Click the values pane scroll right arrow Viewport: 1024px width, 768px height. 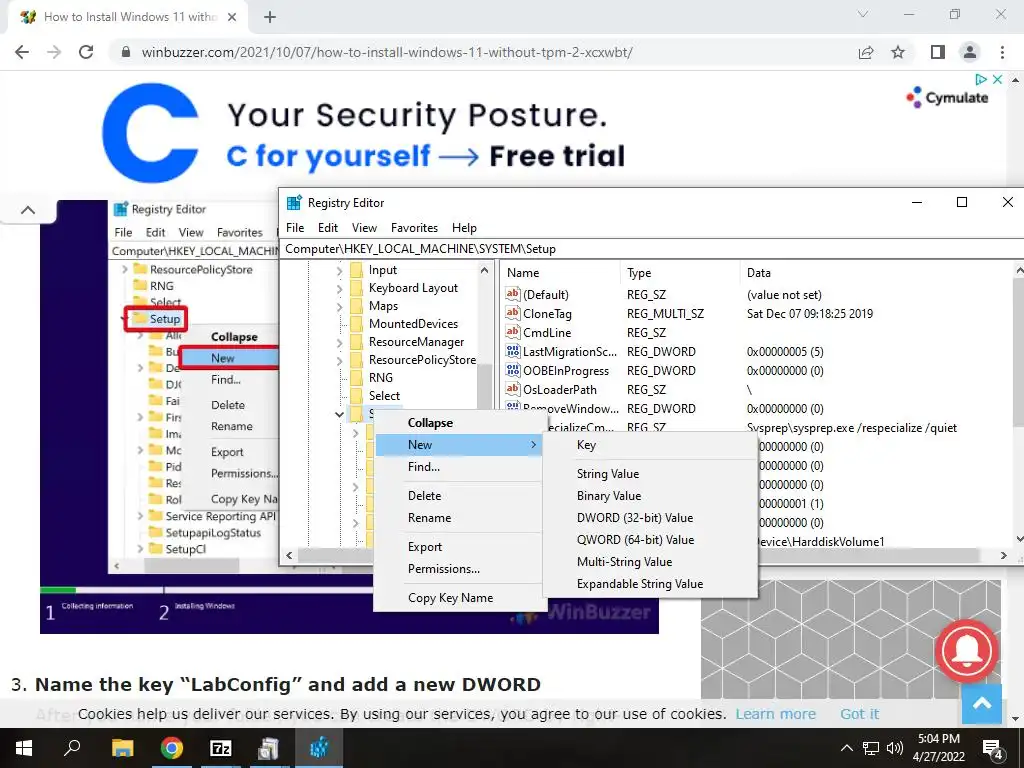pyautogui.click(x=1004, y=556)
